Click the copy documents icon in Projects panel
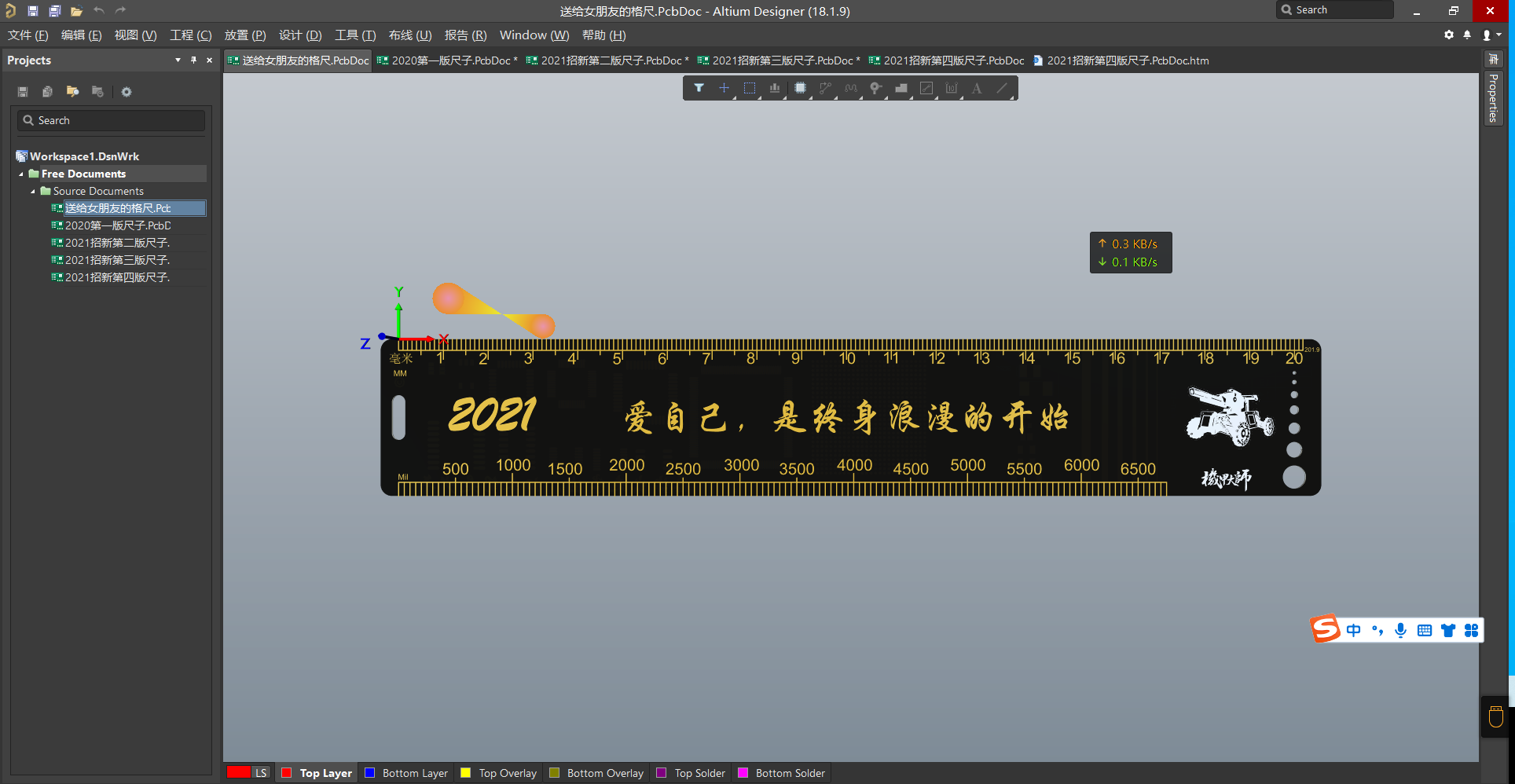Screen dimensions: 1515x784 [47, 92]
